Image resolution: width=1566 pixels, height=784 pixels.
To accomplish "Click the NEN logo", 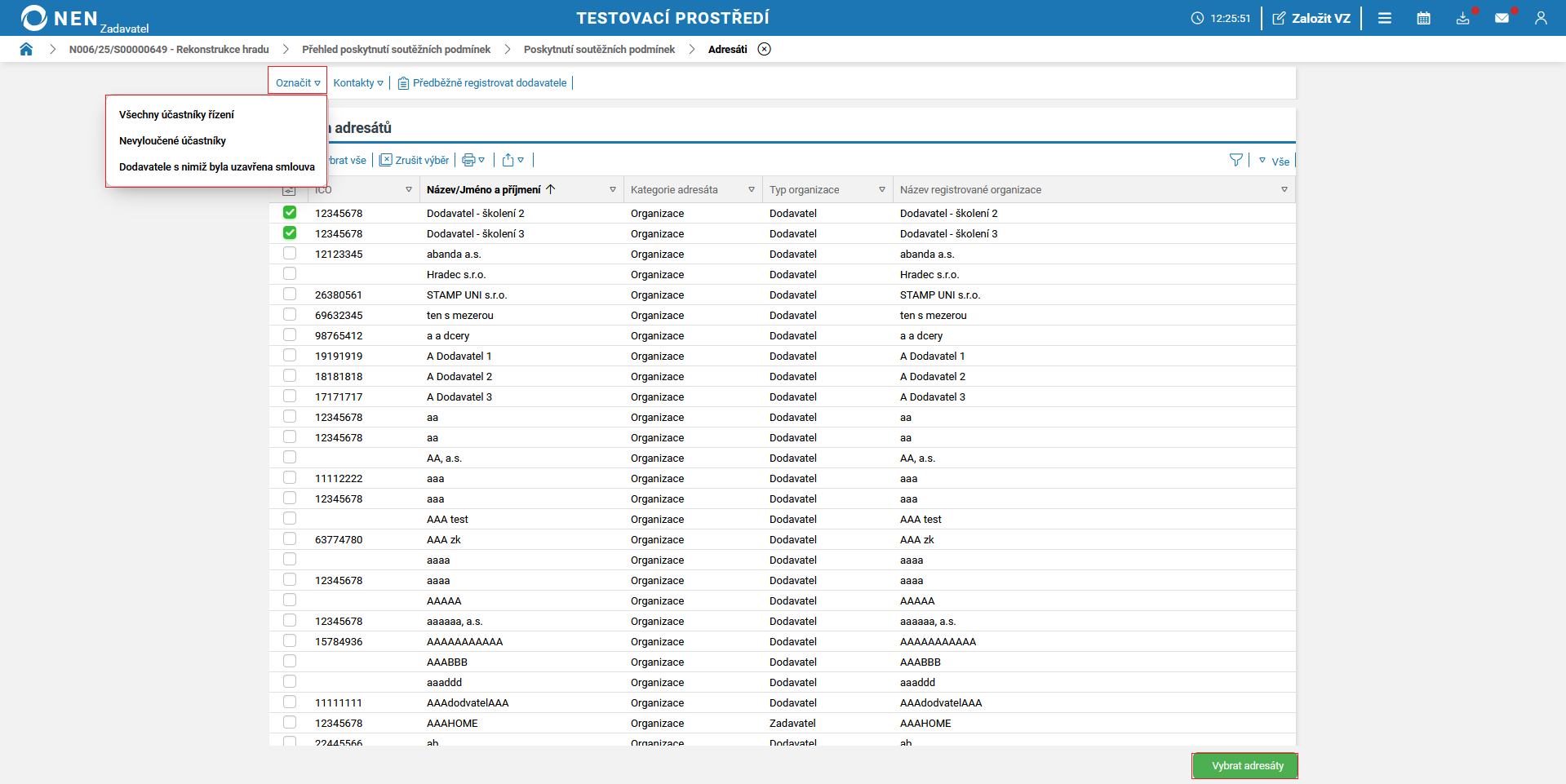I will pos(59,18).
